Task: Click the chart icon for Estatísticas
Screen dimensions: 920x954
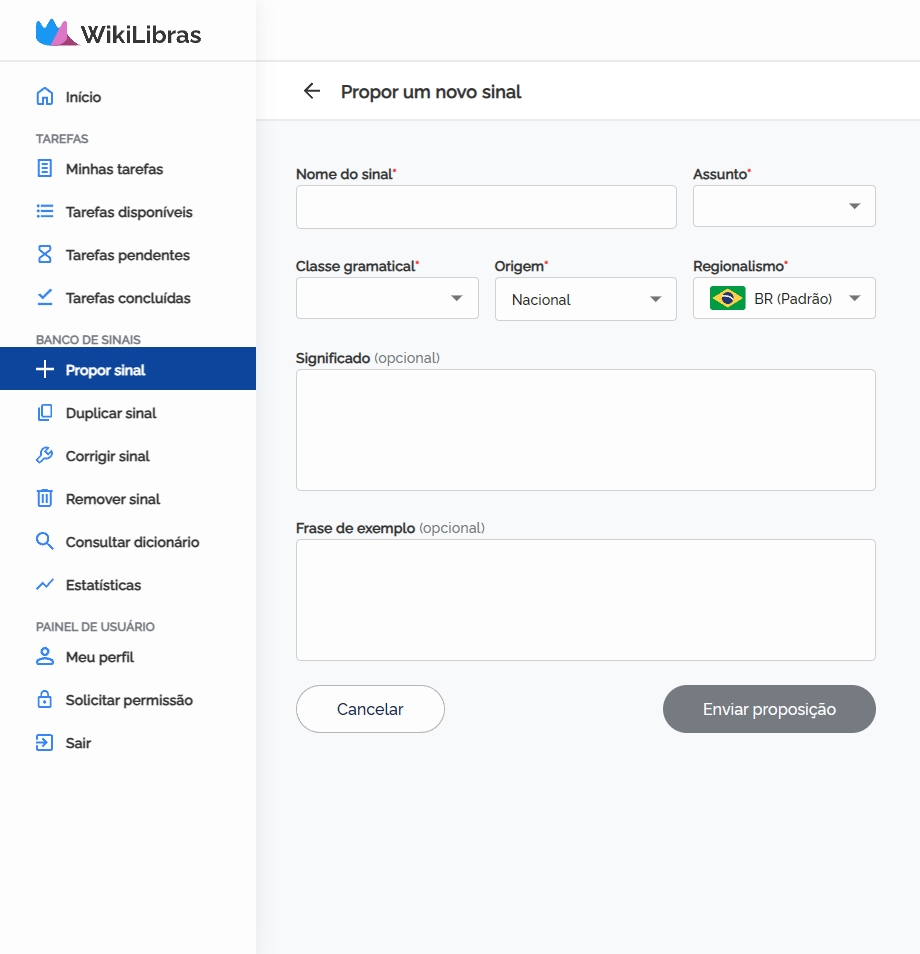Action: [44, 585]
